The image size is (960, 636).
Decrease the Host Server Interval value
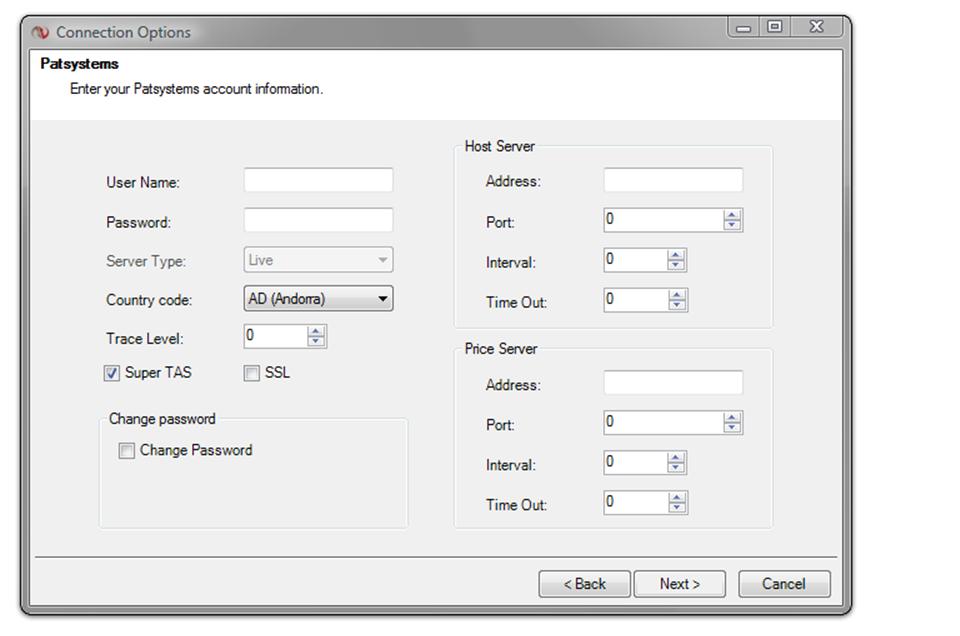pos(676,264)
